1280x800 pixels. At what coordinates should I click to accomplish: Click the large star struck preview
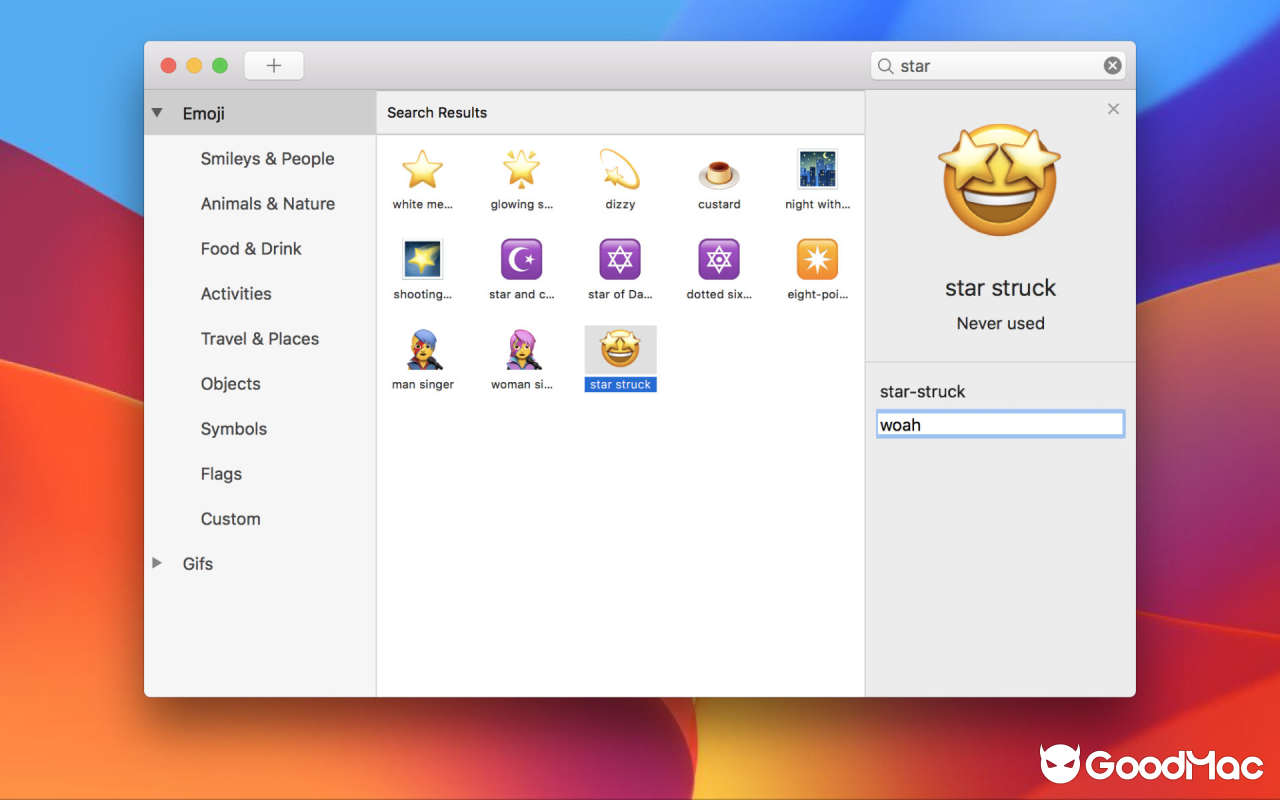coord(1000,180)
